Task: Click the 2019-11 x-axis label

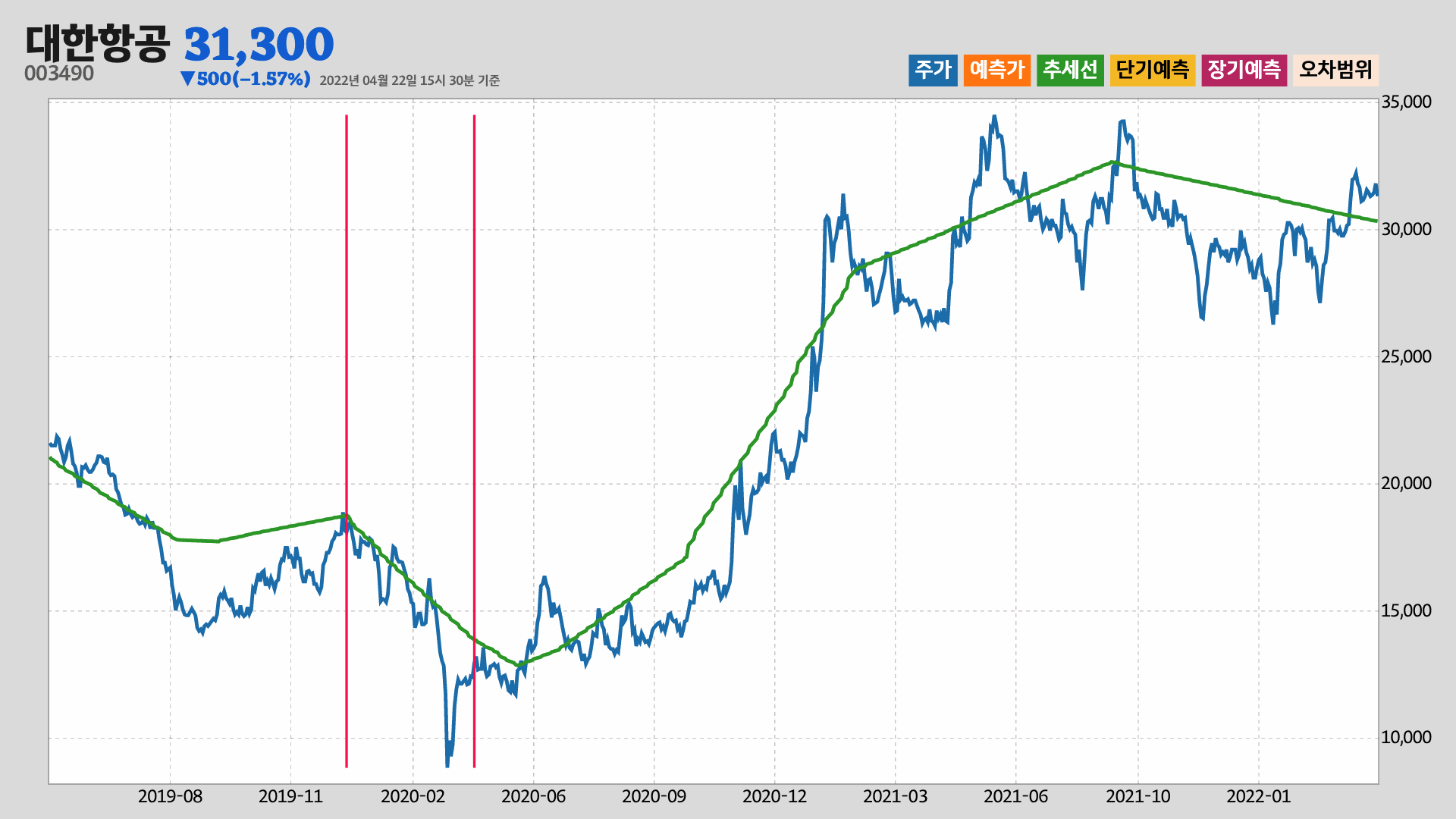Action: (x=290, y=796)
